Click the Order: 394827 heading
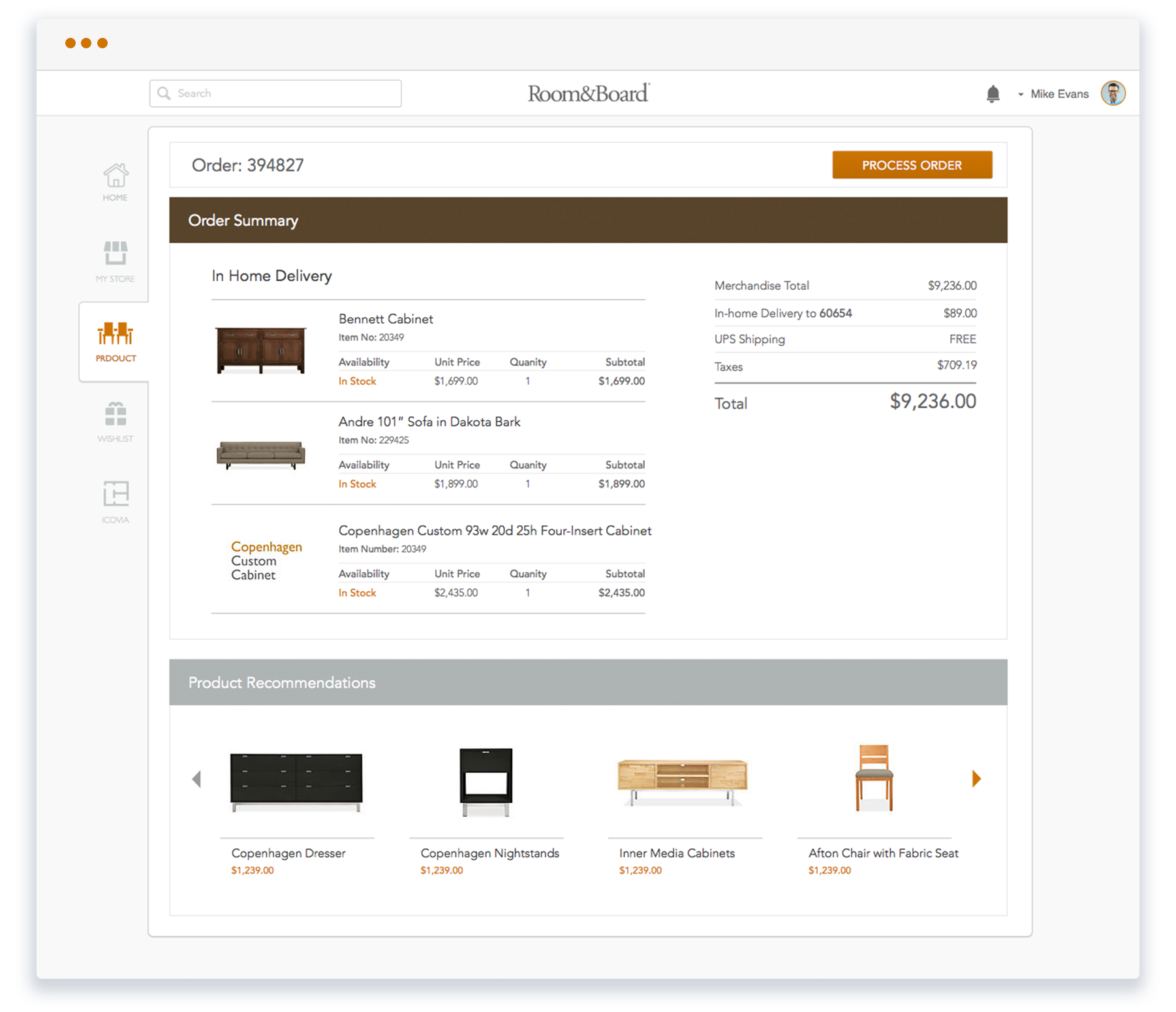1176x1012 pixels. pyautogui.click(x=248, y=165)
